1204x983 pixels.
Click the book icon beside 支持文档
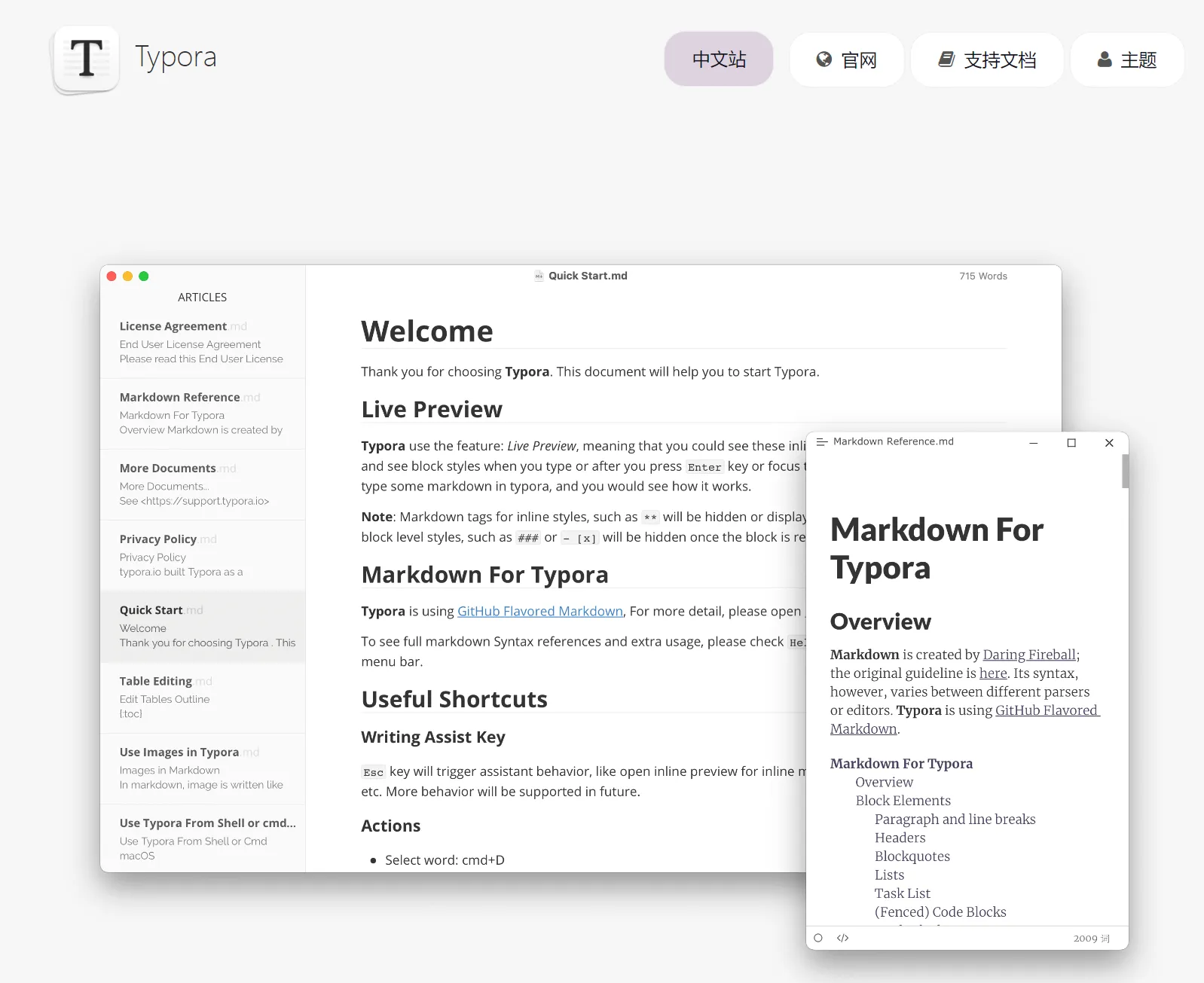[x=946, y=60]
